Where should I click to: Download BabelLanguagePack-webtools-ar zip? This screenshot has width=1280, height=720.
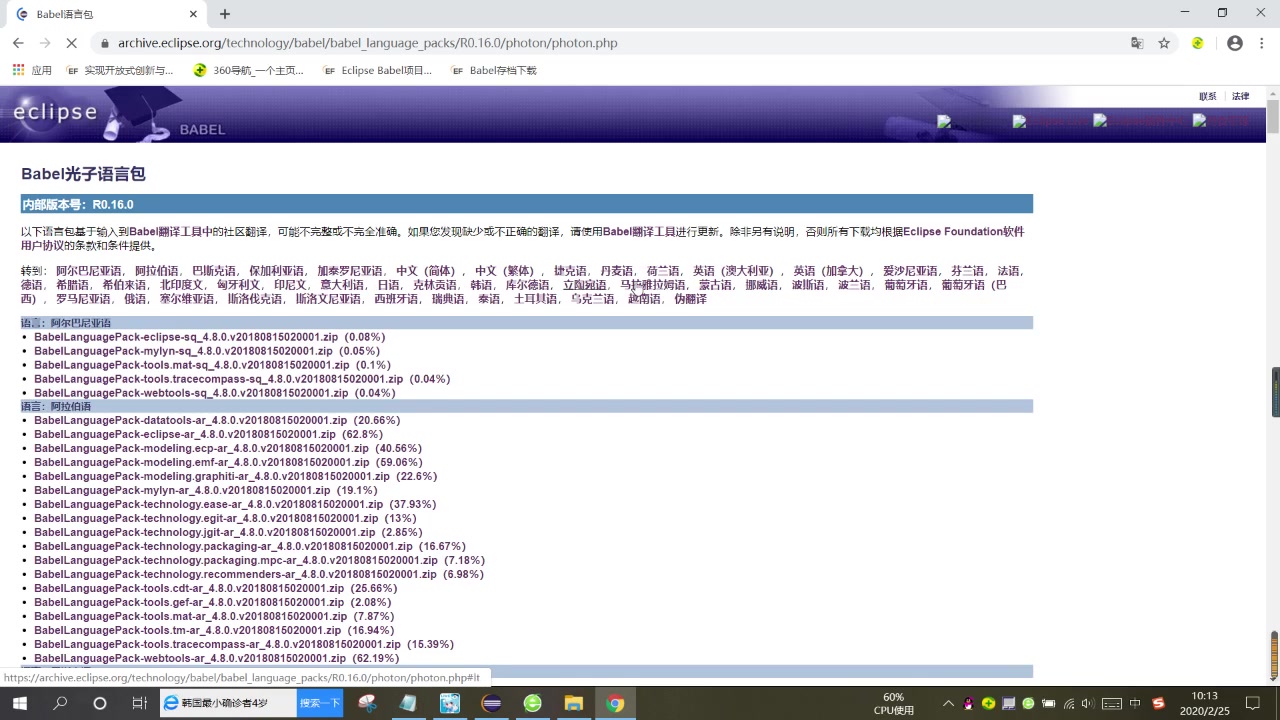coord(190,659)
